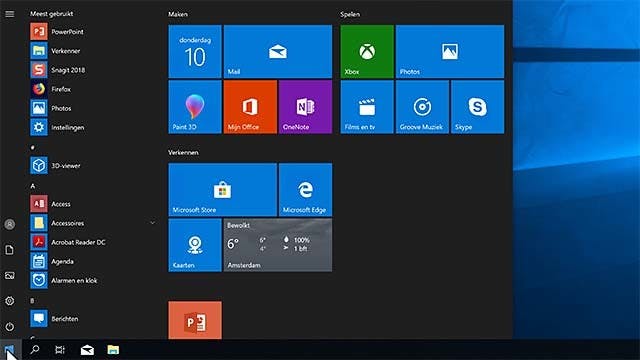Click the Windows Start button on the taskbar

10,350
